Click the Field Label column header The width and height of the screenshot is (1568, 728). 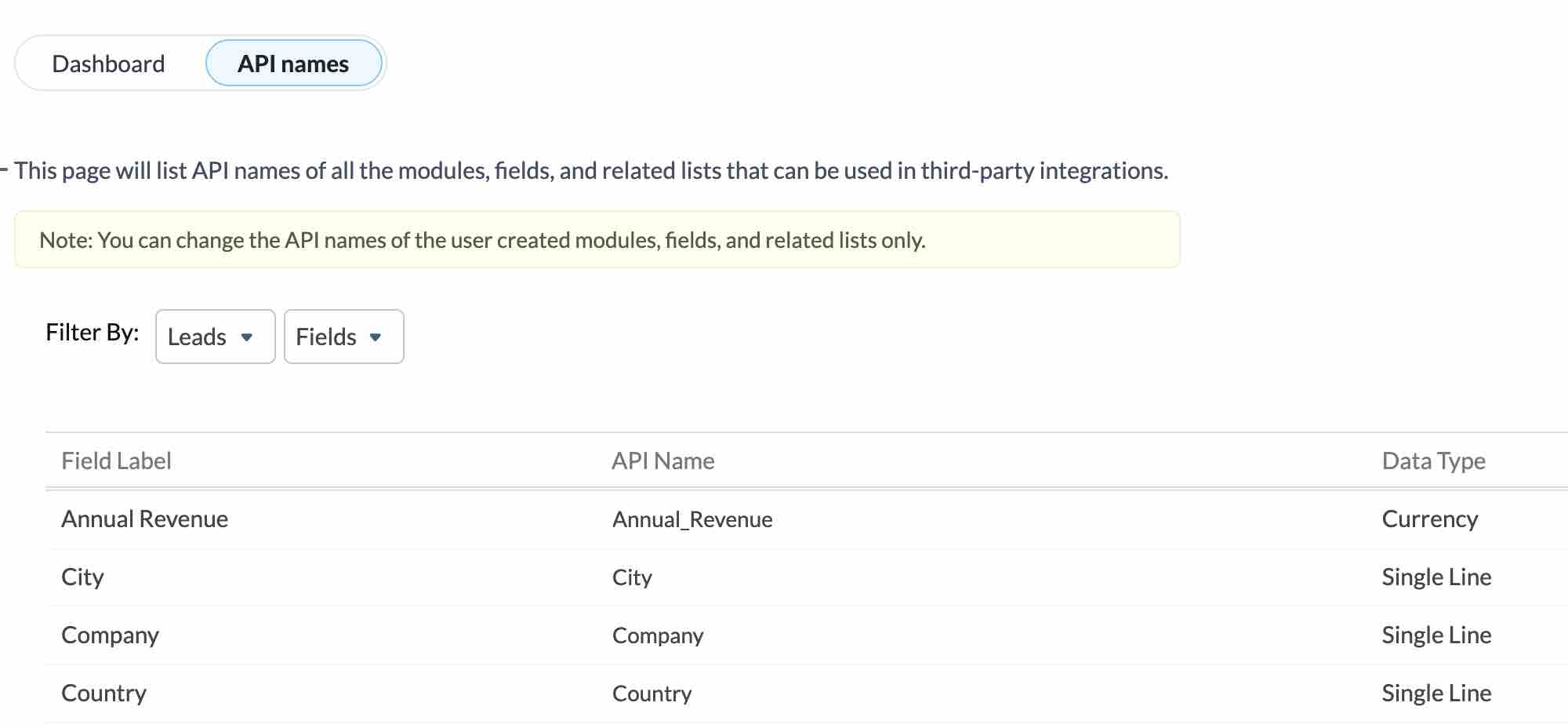pos(116,460)
